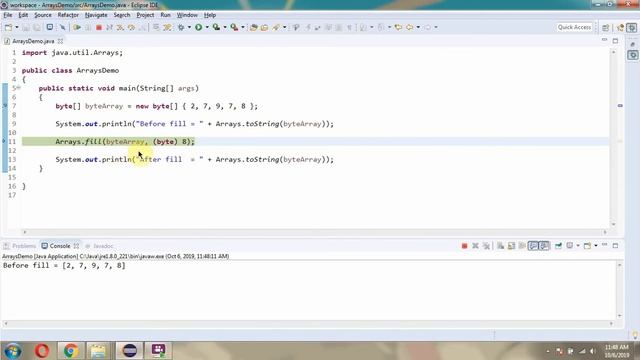Click the External Tools toolbar icon

pyautogui.click(x=234, y=27)
